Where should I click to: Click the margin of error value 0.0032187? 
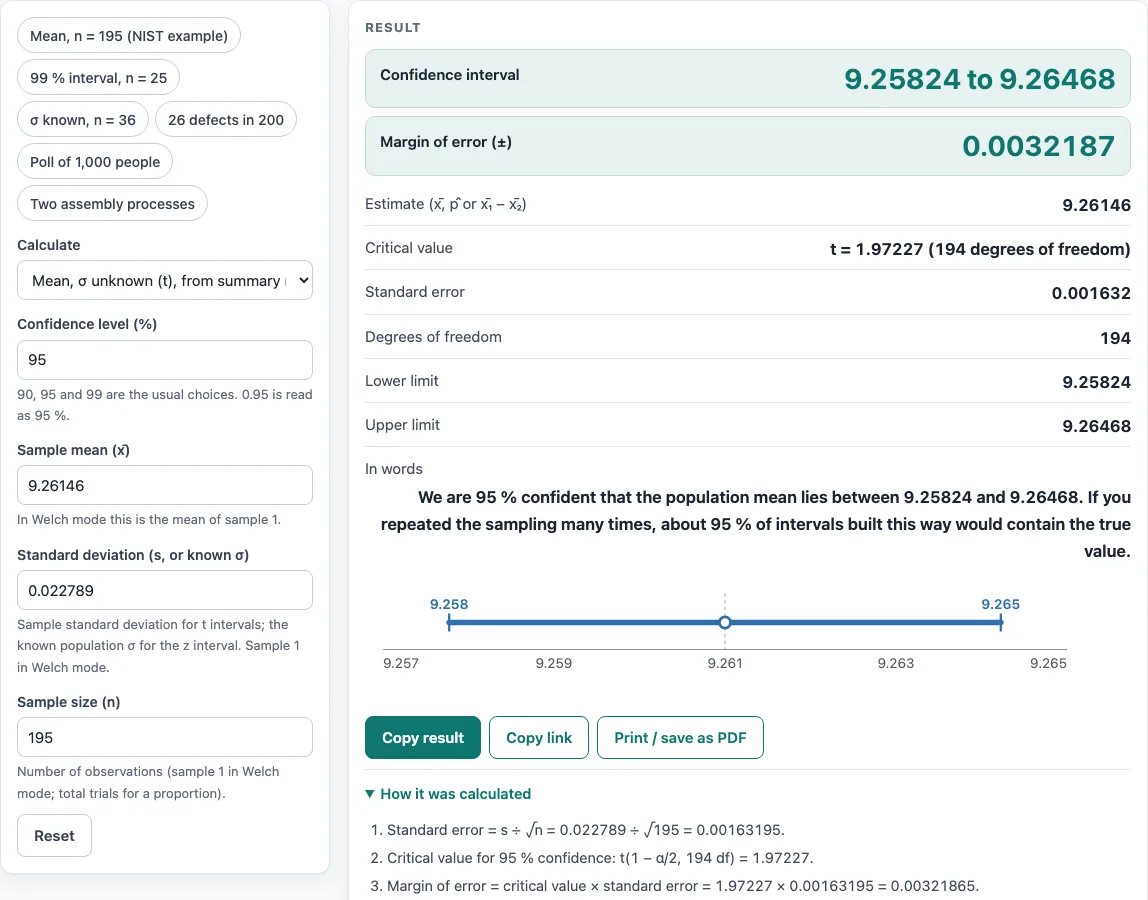tap(1039, 146)
